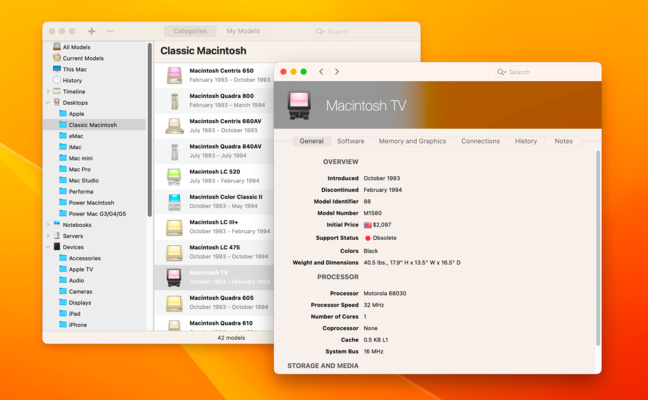Open the Apple TV folder under Devices

pos(76,269)
